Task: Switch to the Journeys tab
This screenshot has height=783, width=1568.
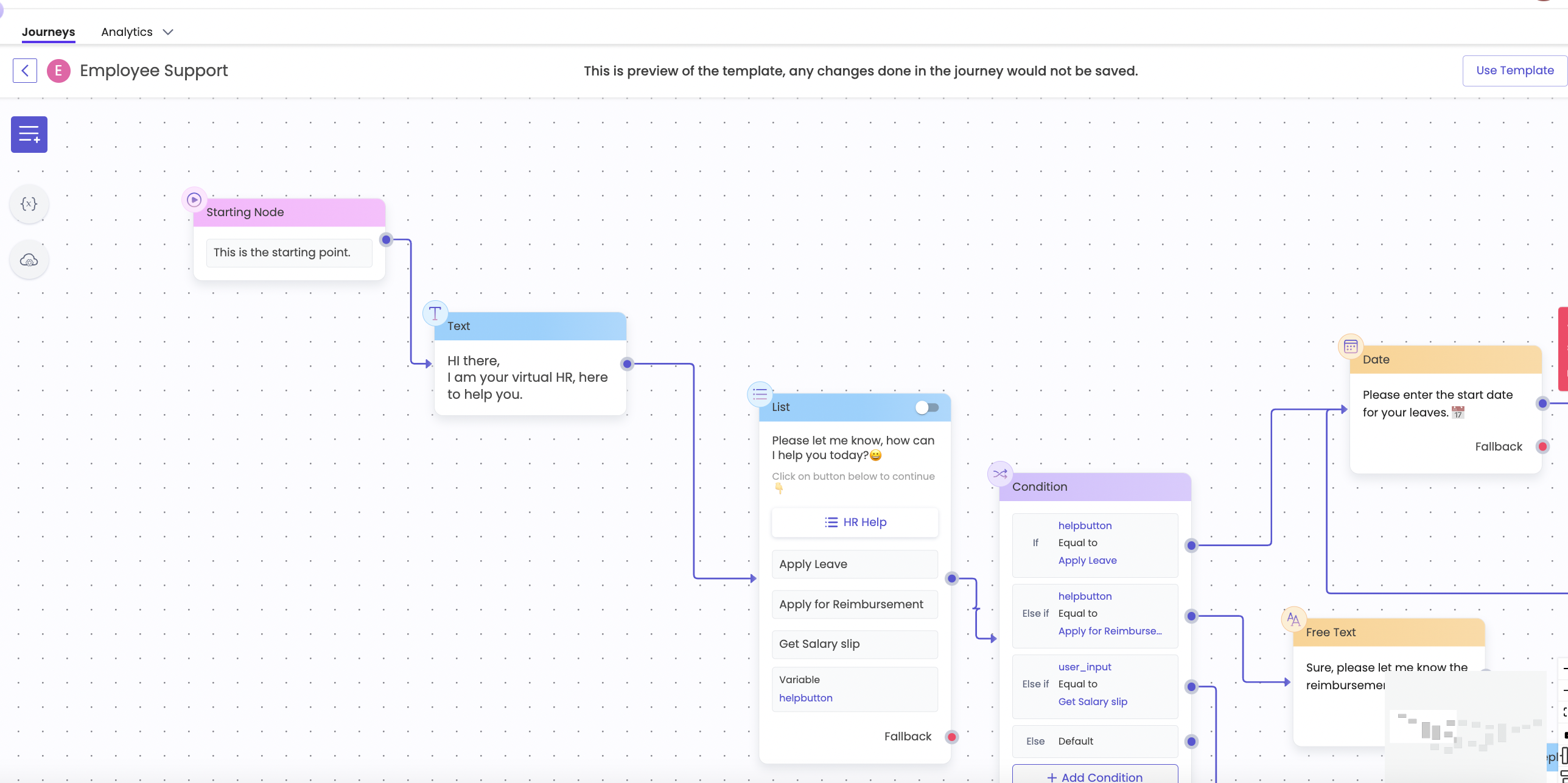Action: tap(48, 32)
